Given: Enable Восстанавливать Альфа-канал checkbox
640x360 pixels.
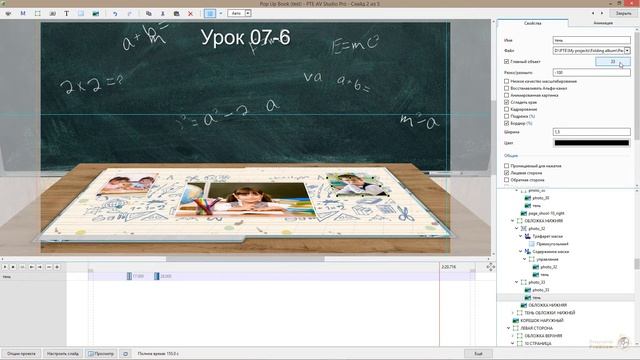Looking at the screenshot, I should [x=507, y=88].
